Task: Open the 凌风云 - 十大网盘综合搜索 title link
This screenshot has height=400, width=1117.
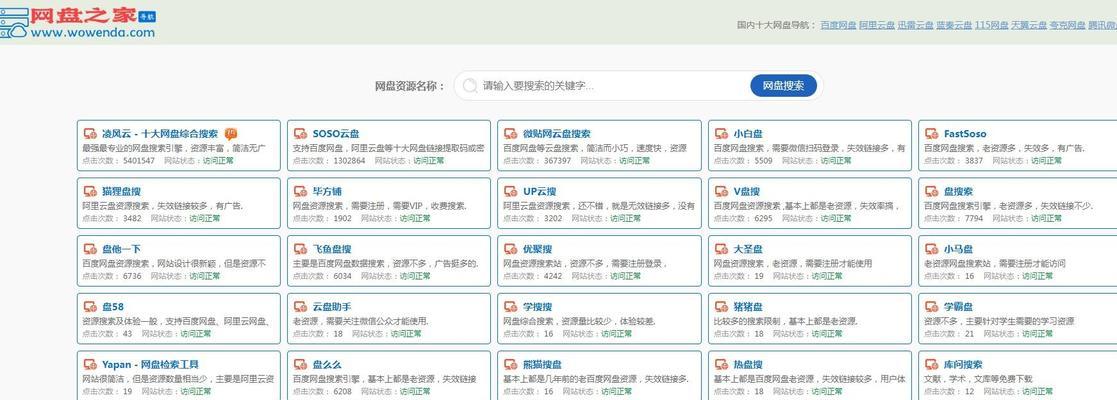Action: [160, 134]
